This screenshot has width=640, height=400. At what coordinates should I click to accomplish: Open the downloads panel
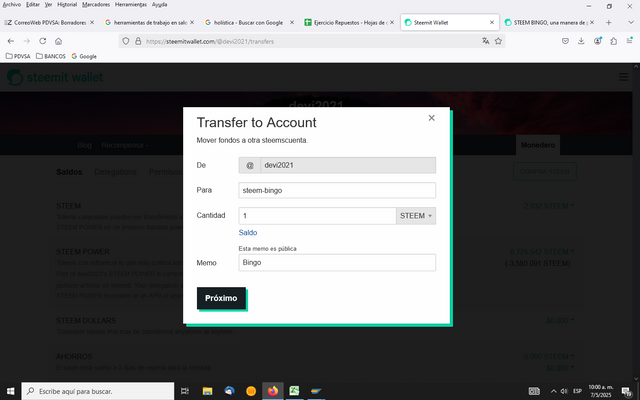point(581,41)
